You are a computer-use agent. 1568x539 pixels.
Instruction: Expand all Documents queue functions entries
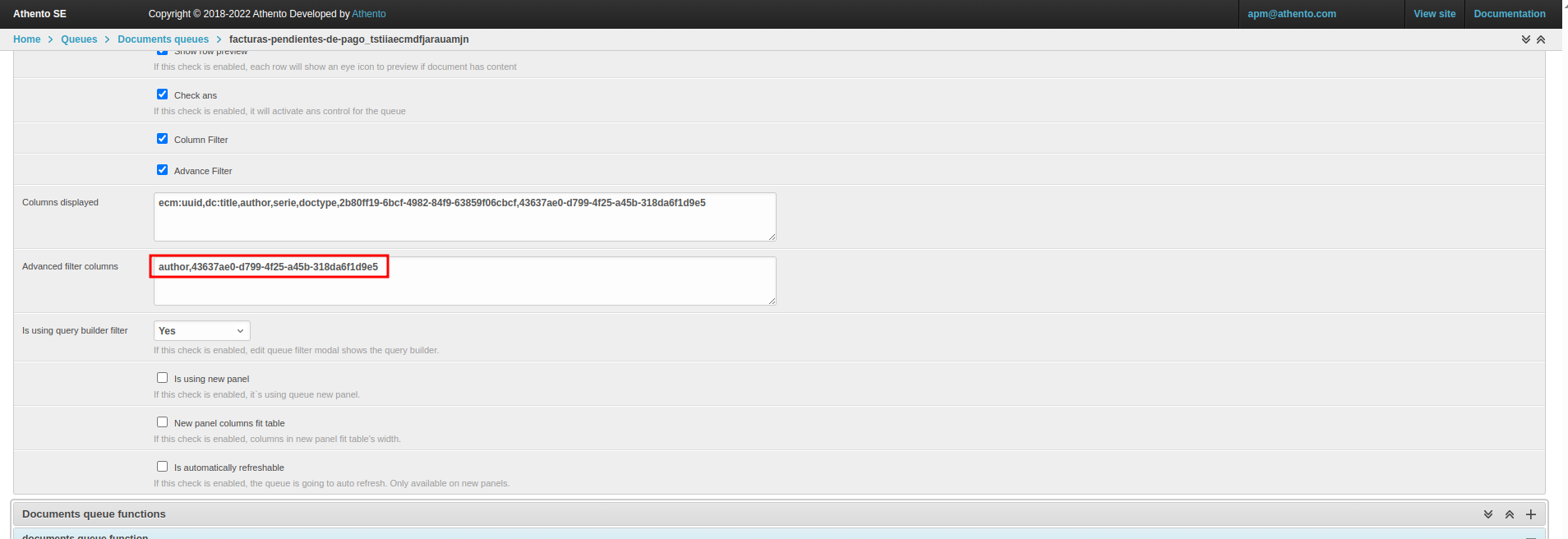click(1488, 514)
